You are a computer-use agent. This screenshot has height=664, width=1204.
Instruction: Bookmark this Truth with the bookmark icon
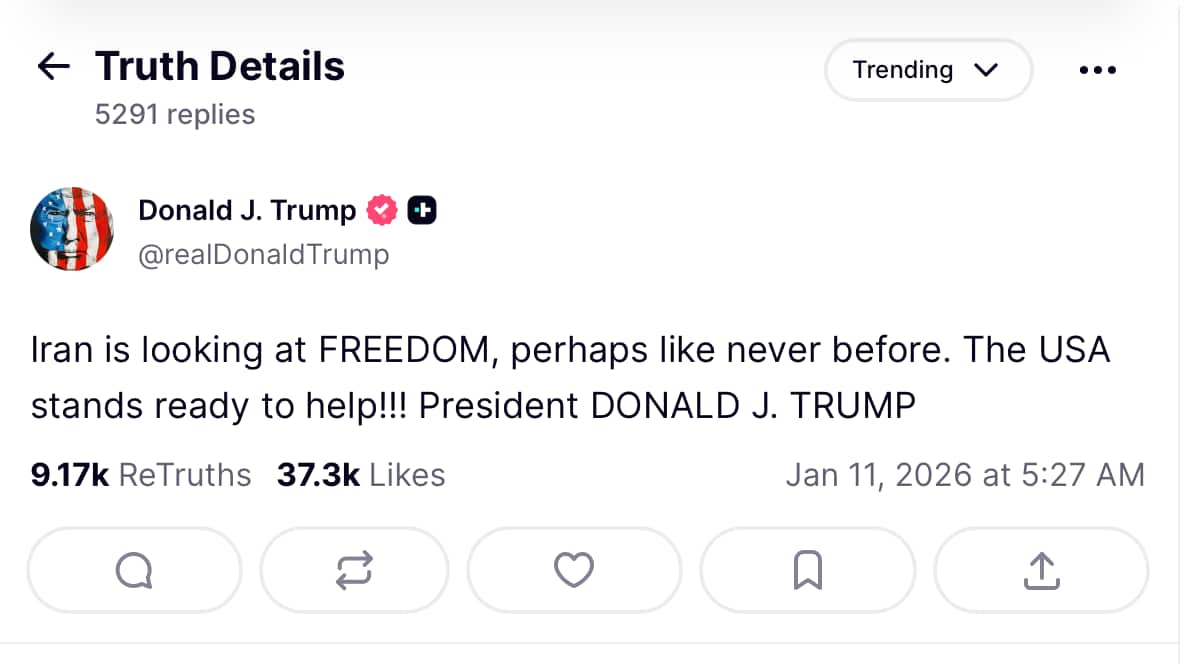pyautogui.click(x=807, y=570)
